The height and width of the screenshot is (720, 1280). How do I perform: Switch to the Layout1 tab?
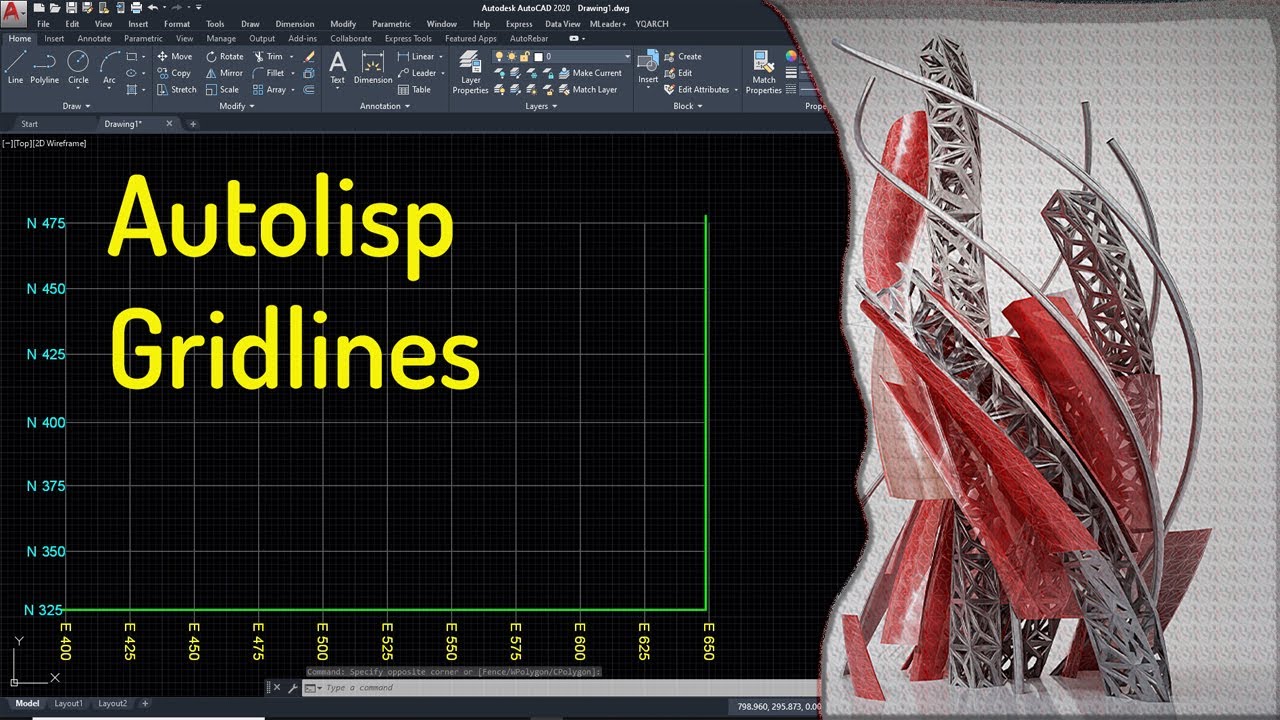68,704
